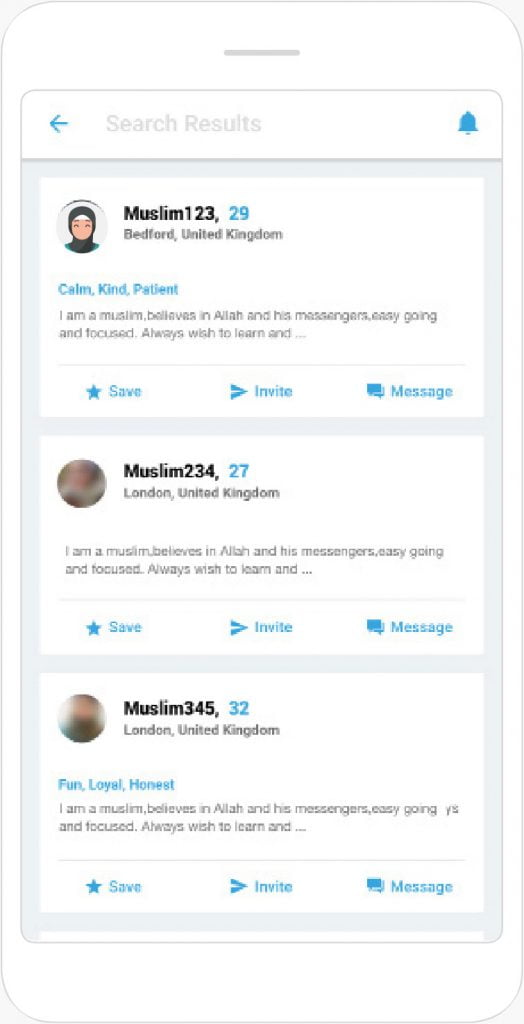Open Muslim234's blurred profile photo
The width and height of the screenshot is (524, 1024).
82,483
